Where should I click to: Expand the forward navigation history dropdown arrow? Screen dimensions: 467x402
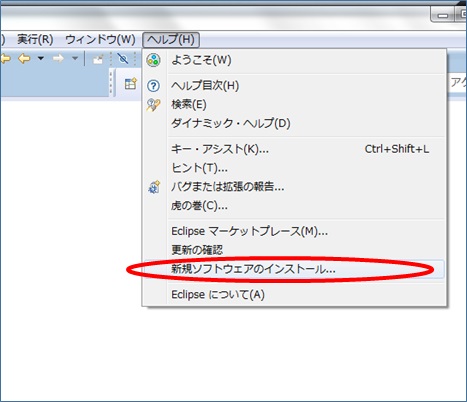[x=75, y=59]
